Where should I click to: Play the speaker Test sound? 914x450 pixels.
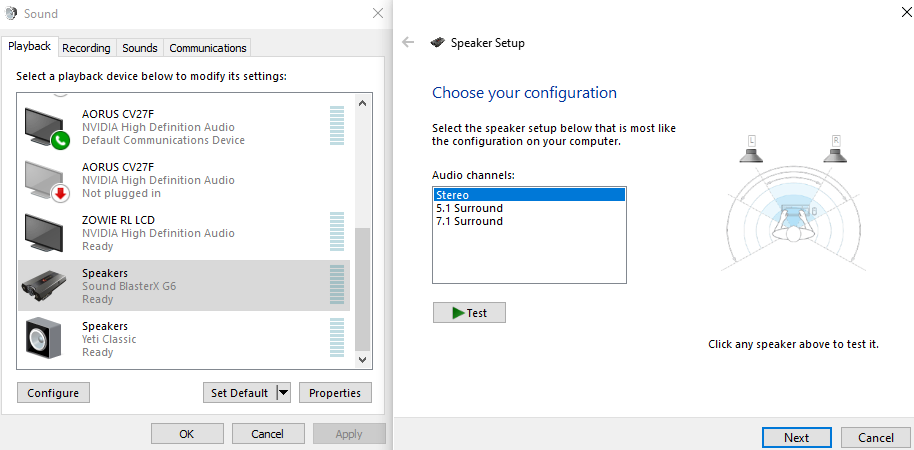pyautogui.click(x=469, y=312)
